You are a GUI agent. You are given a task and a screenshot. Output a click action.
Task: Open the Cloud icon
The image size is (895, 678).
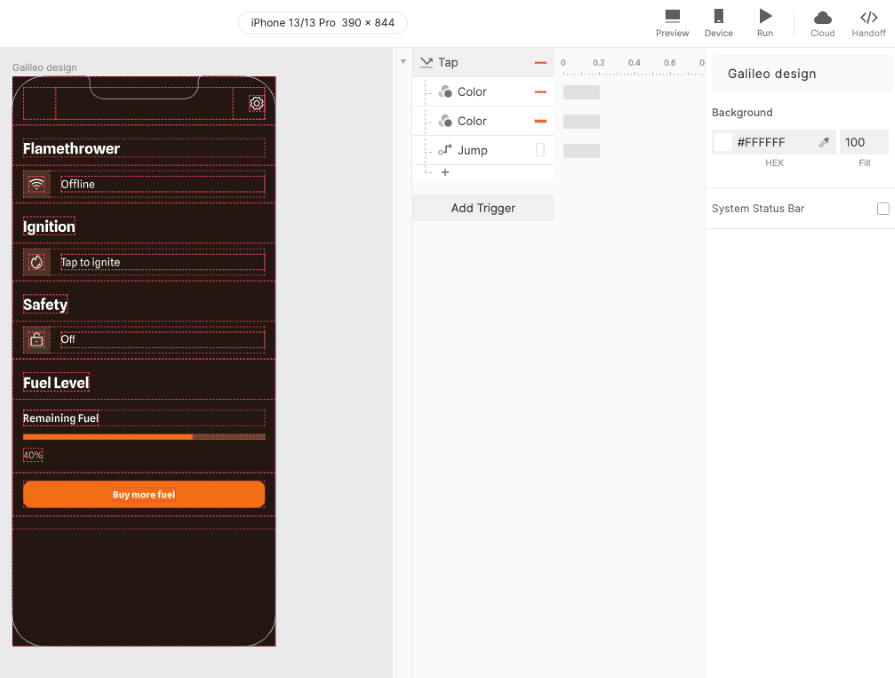tap(822, 17)
